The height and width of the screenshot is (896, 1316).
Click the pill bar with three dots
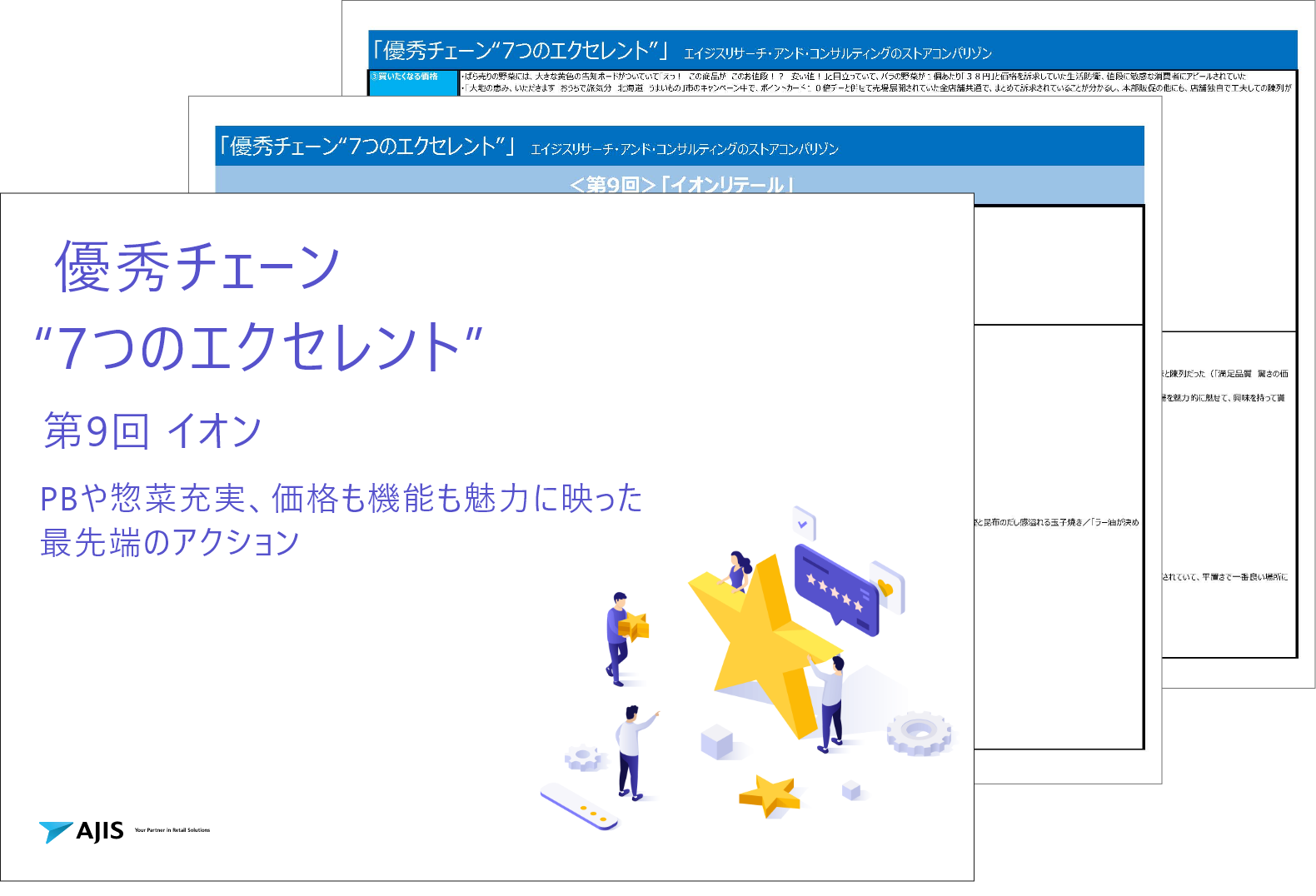point(580,806)
